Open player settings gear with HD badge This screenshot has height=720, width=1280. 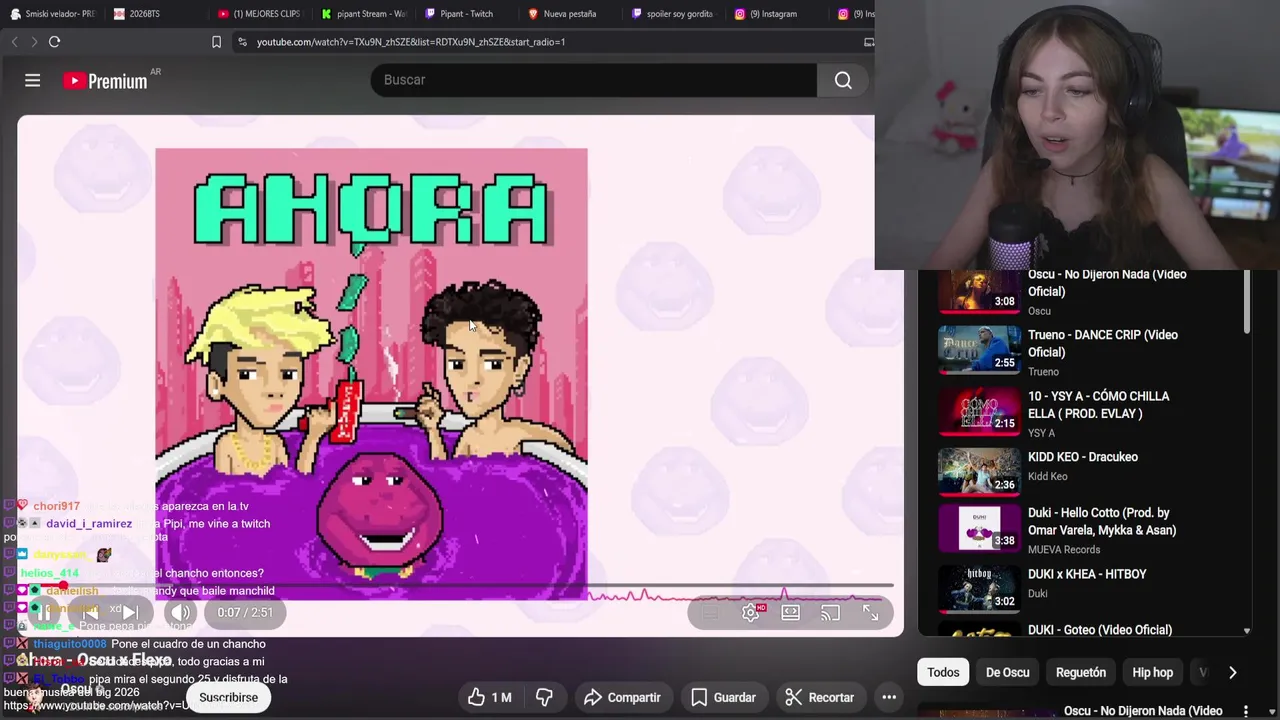752,613
